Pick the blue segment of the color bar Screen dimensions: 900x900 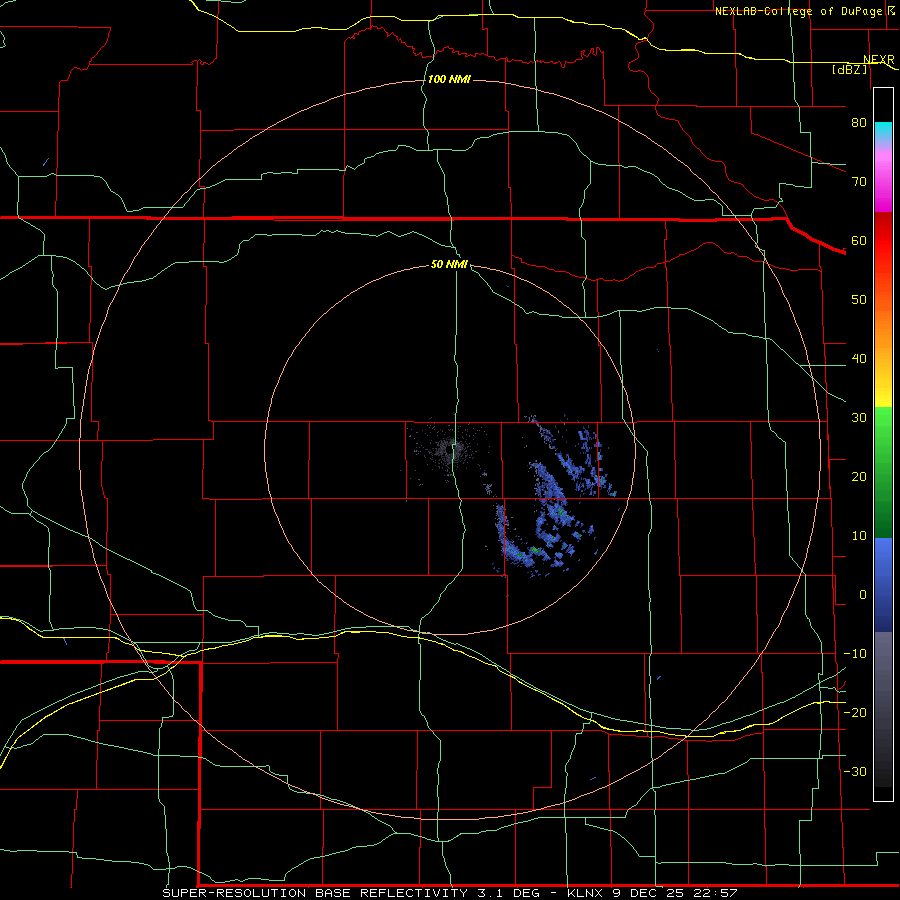pyautogui.click(x=883, y=584)
